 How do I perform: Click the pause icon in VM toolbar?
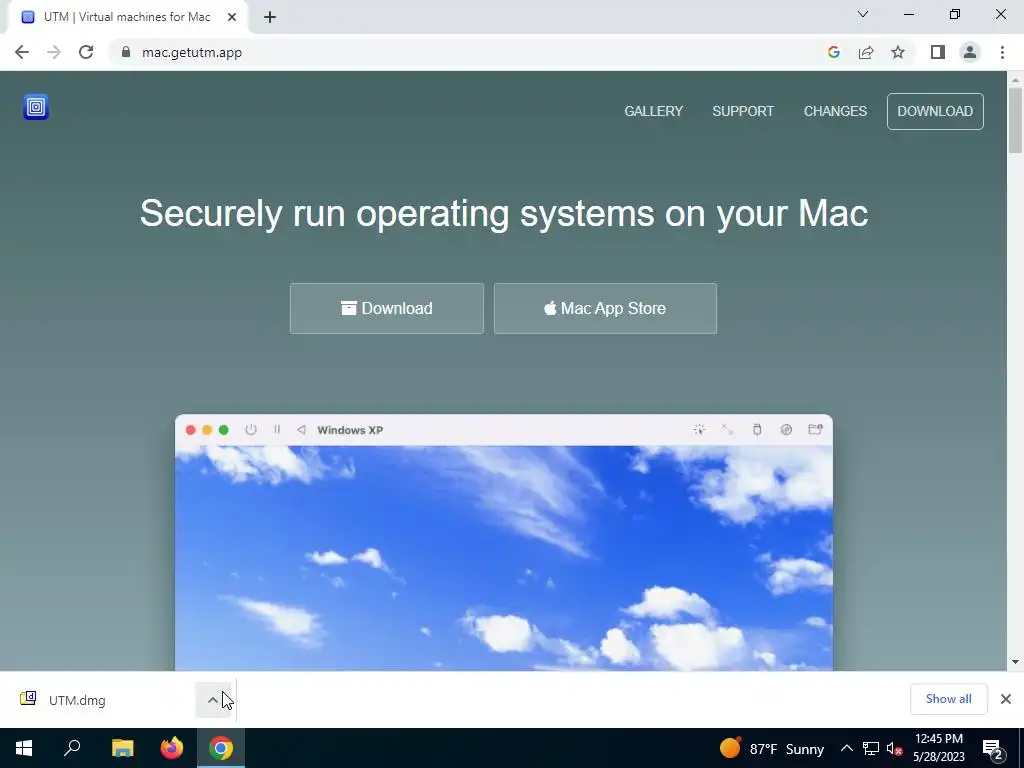tap(277, 430)
